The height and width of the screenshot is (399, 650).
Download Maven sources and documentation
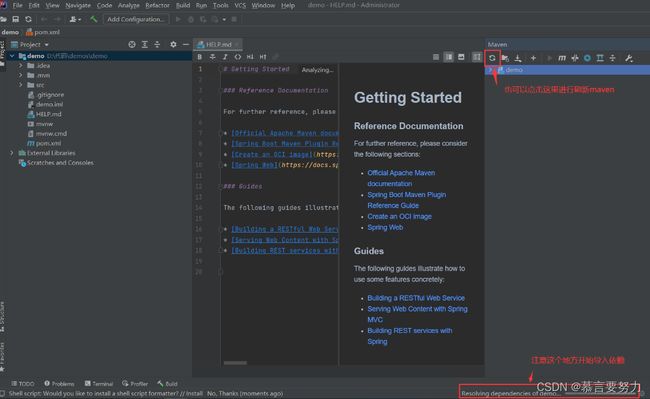518,58
